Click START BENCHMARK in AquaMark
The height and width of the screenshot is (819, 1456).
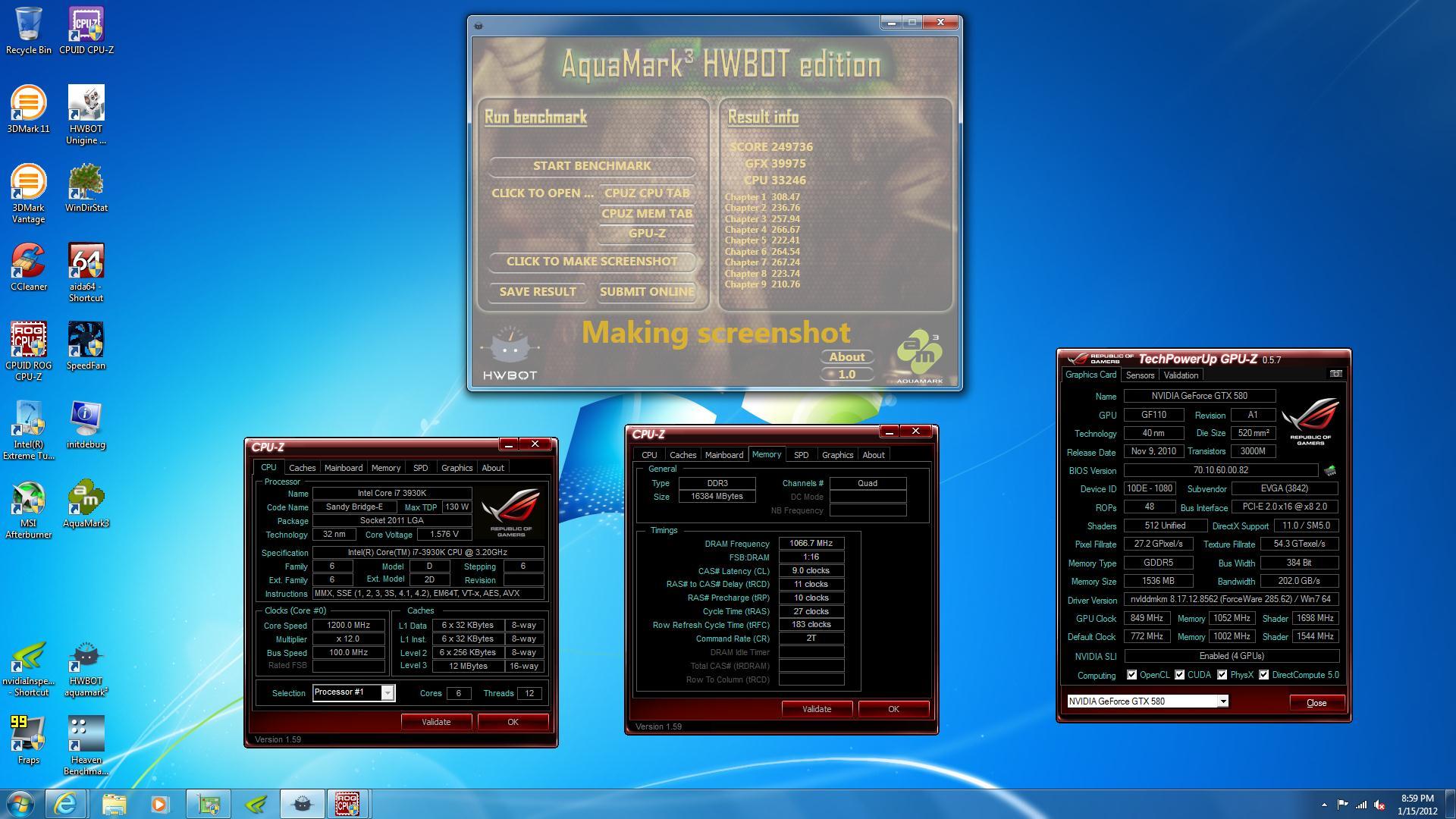click(x=591, y=166)
